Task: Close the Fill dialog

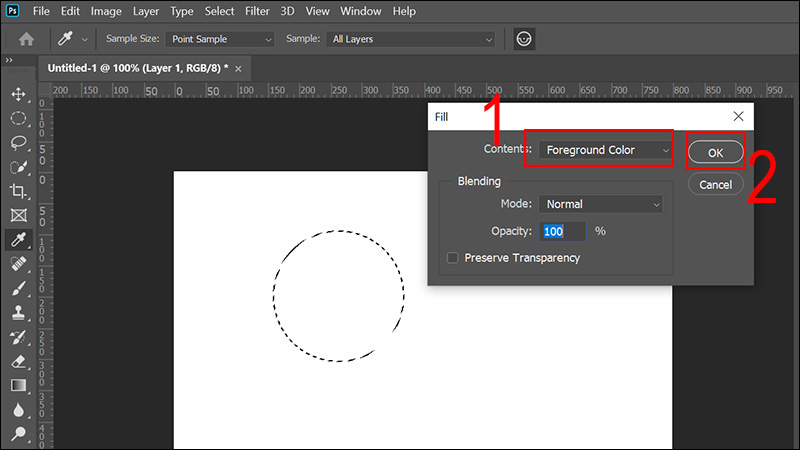Action: (x=738, y=116)
